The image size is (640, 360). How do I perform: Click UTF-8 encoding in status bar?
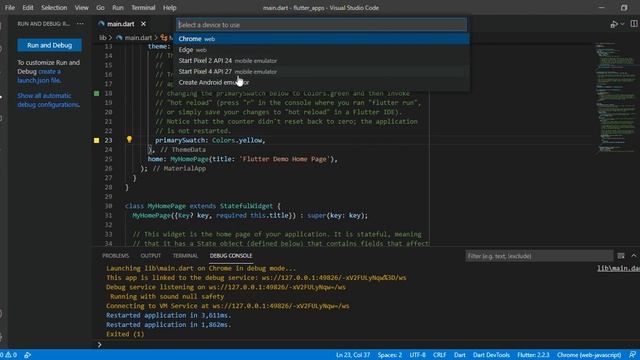417,355
